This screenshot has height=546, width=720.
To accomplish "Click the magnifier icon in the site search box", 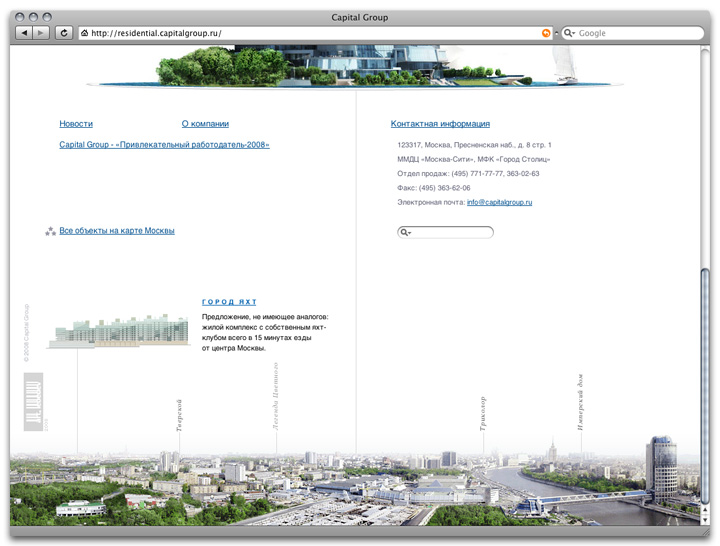I will coord(405,233).
